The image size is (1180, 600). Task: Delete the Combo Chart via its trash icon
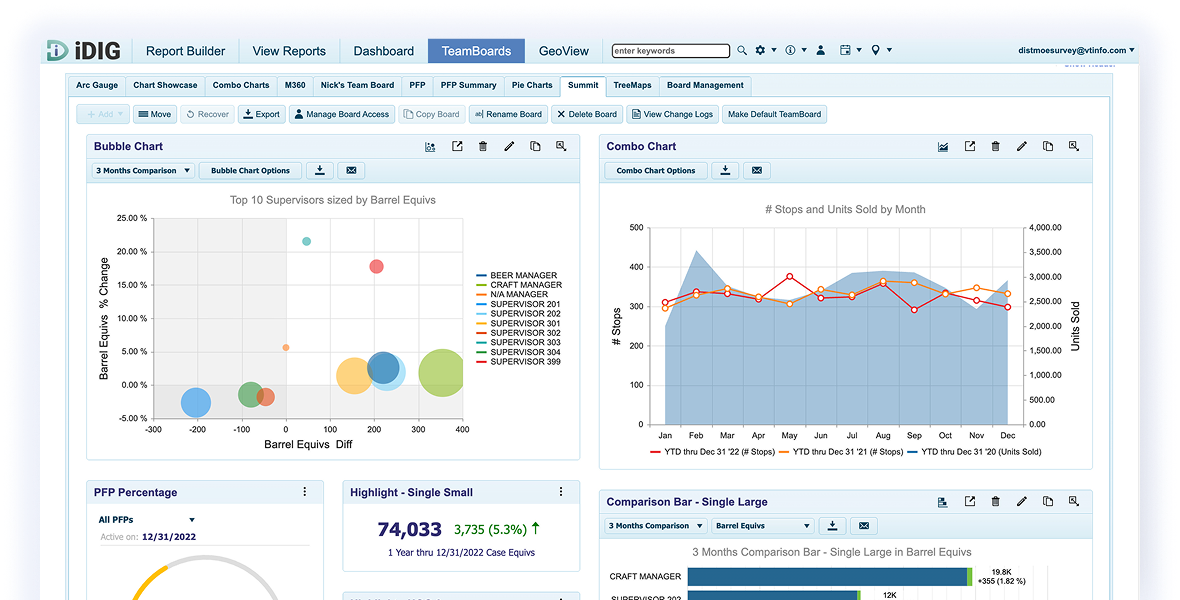(996, 146)
